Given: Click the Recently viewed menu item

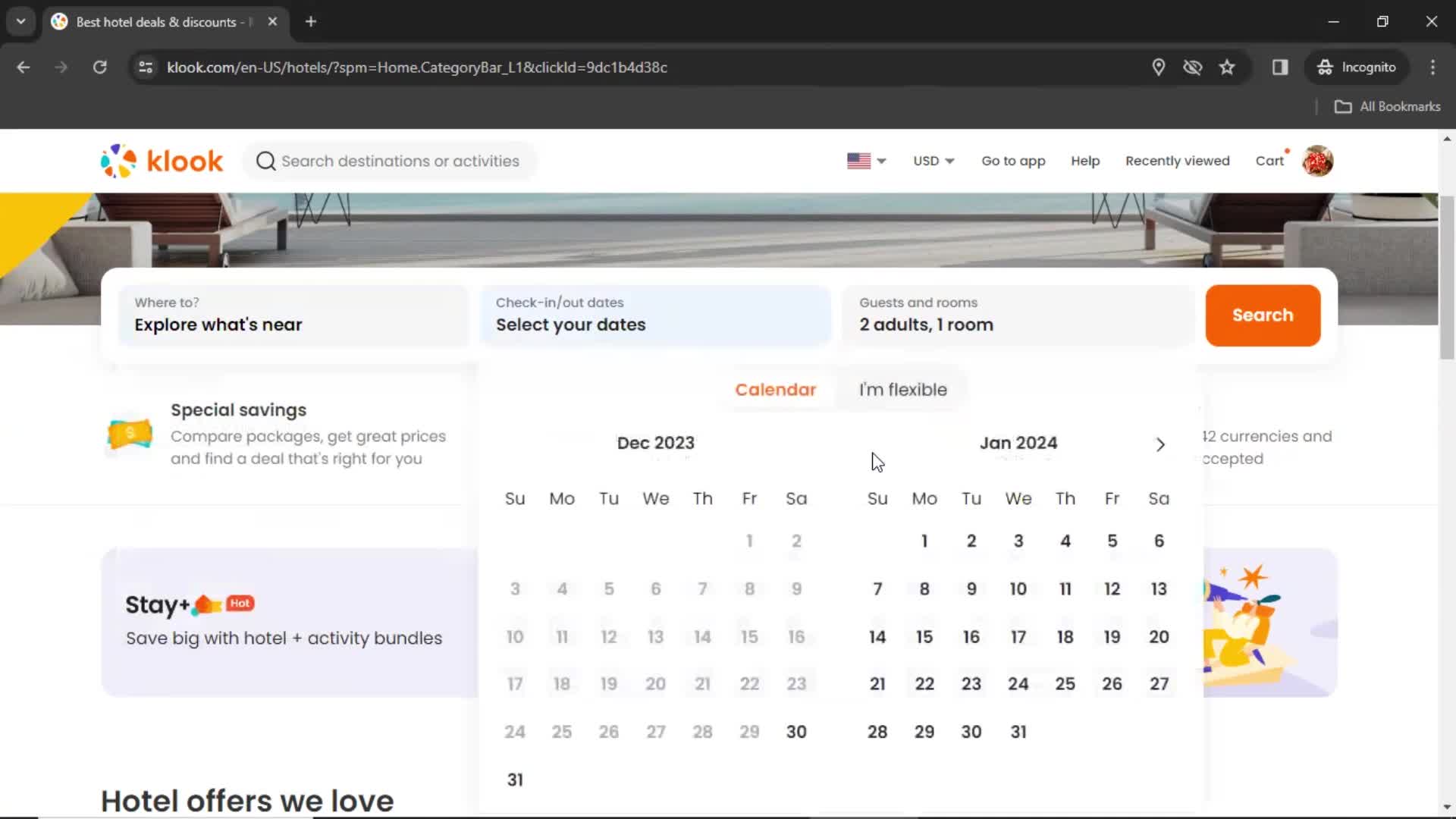Looking at the screenshot, I should pos(1177,160).
